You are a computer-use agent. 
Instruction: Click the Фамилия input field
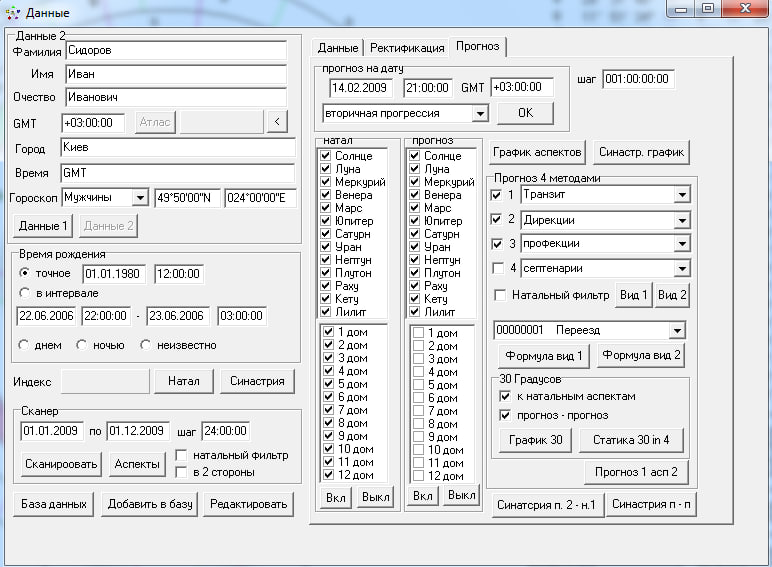click(175, 50)
